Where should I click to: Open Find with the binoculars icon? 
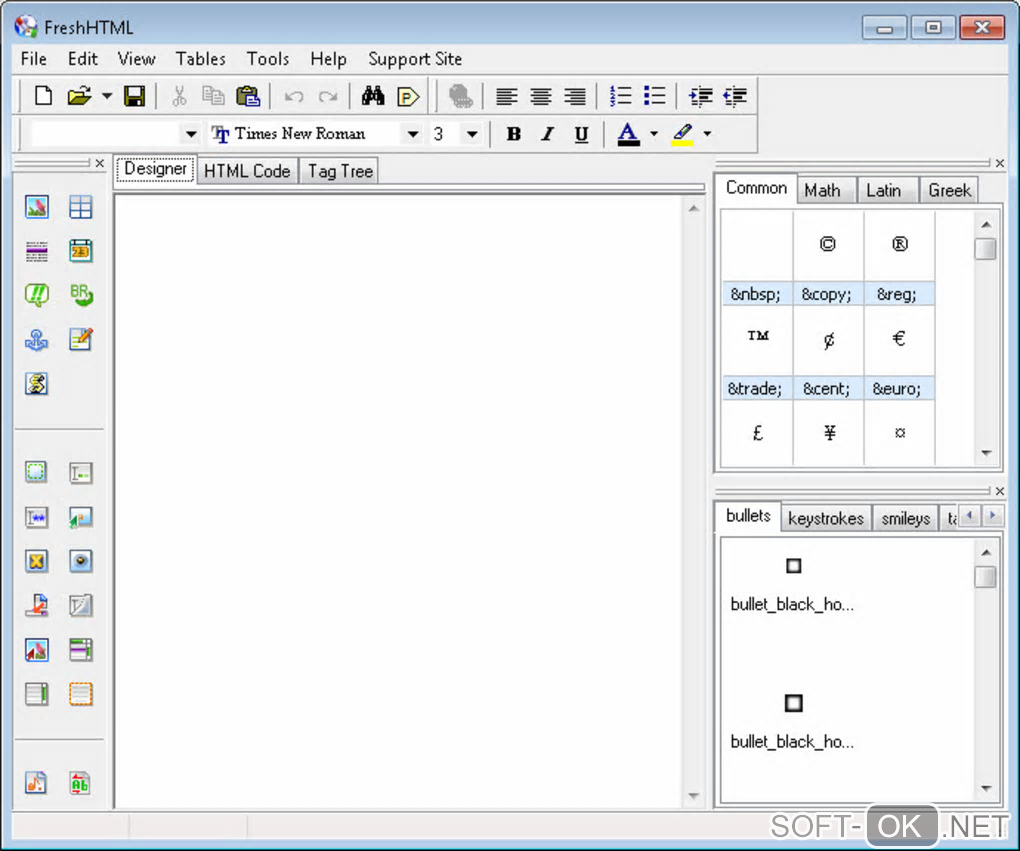coord(373,96)
